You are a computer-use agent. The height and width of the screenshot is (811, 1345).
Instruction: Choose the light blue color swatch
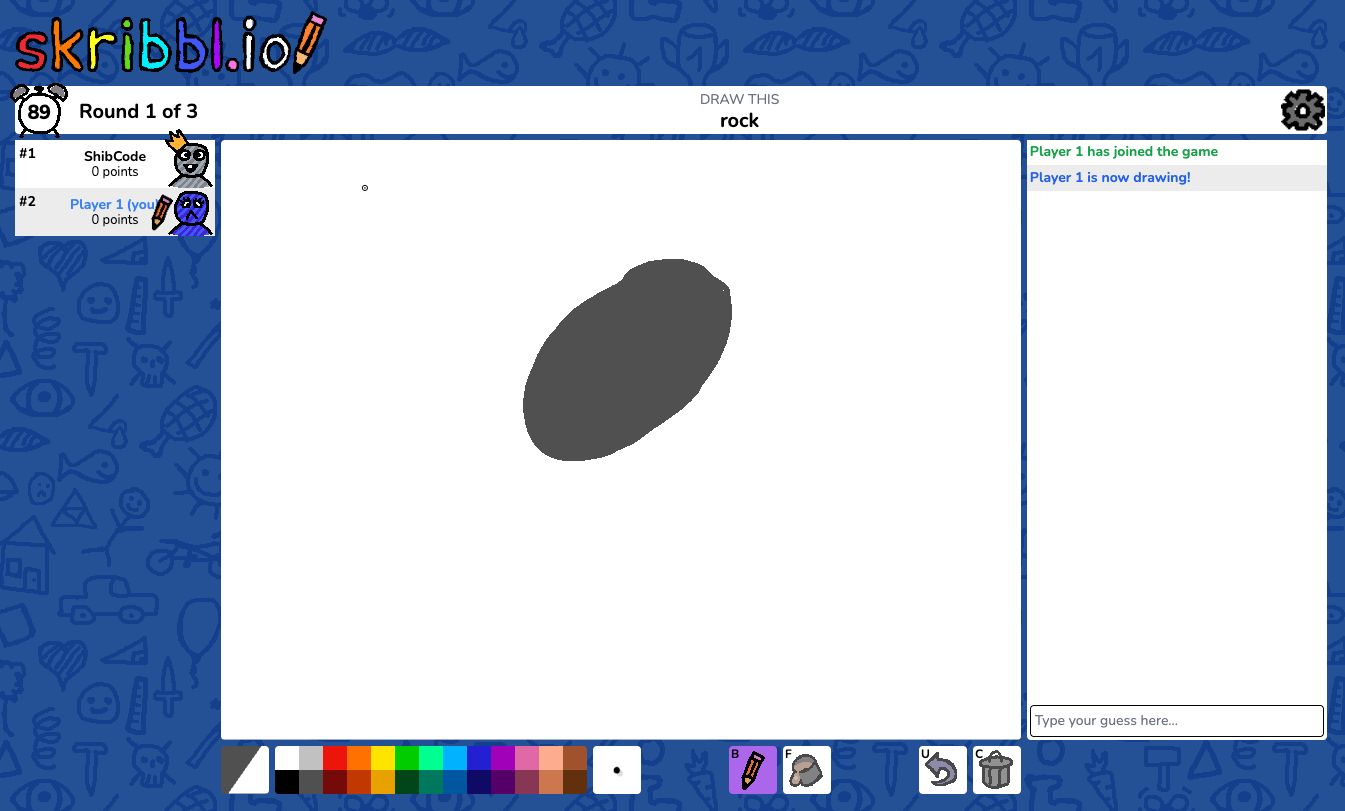pos(455,758)
